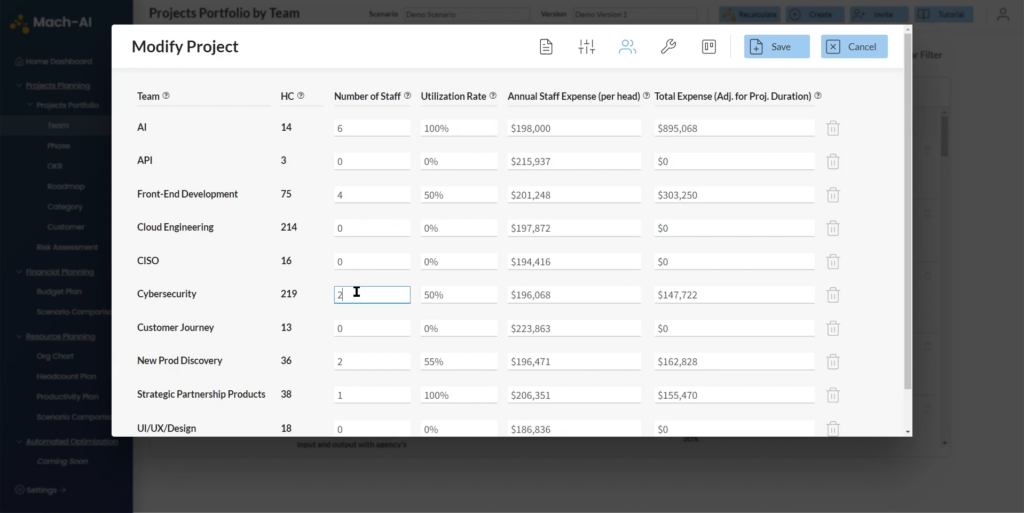Image resolution: width=1024 pixels, height=513 pixels.
Task: Delete the Strategic Partnership Products row
Action: click(x=833, y=395)
